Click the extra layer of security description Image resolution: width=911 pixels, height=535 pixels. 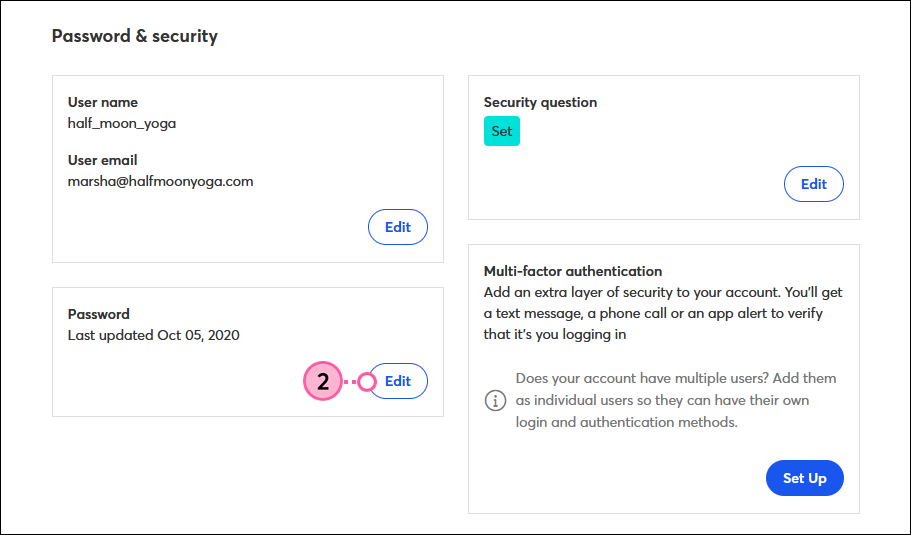663,313
